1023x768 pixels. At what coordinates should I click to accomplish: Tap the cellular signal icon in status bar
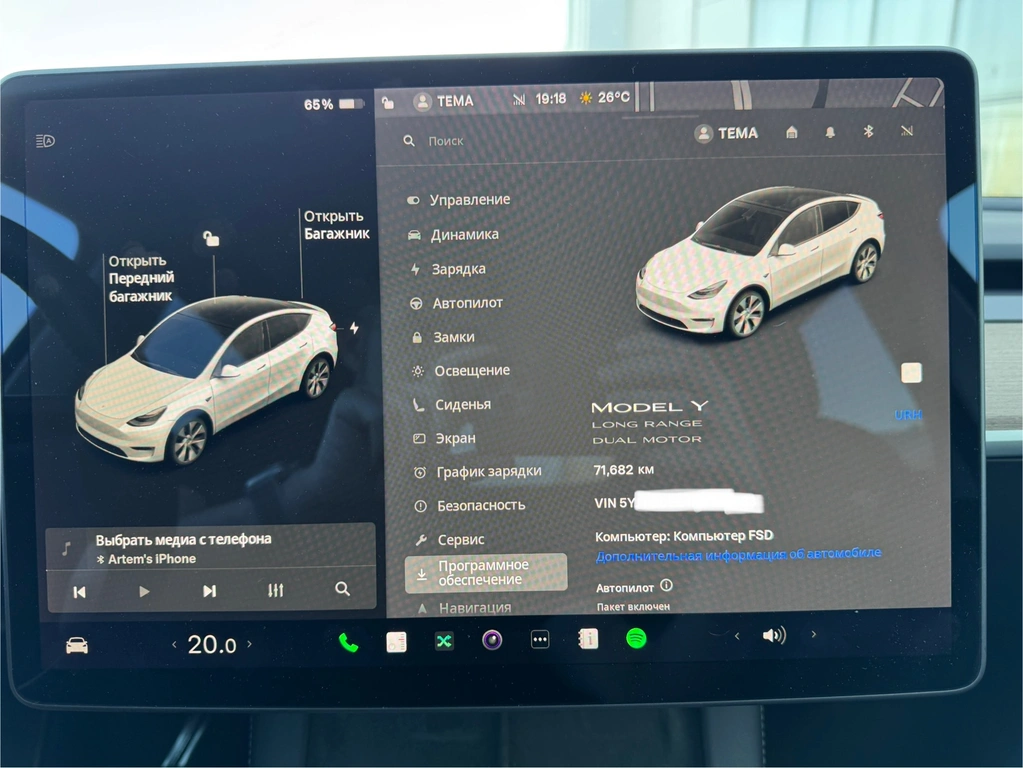(x=519, y=100)
